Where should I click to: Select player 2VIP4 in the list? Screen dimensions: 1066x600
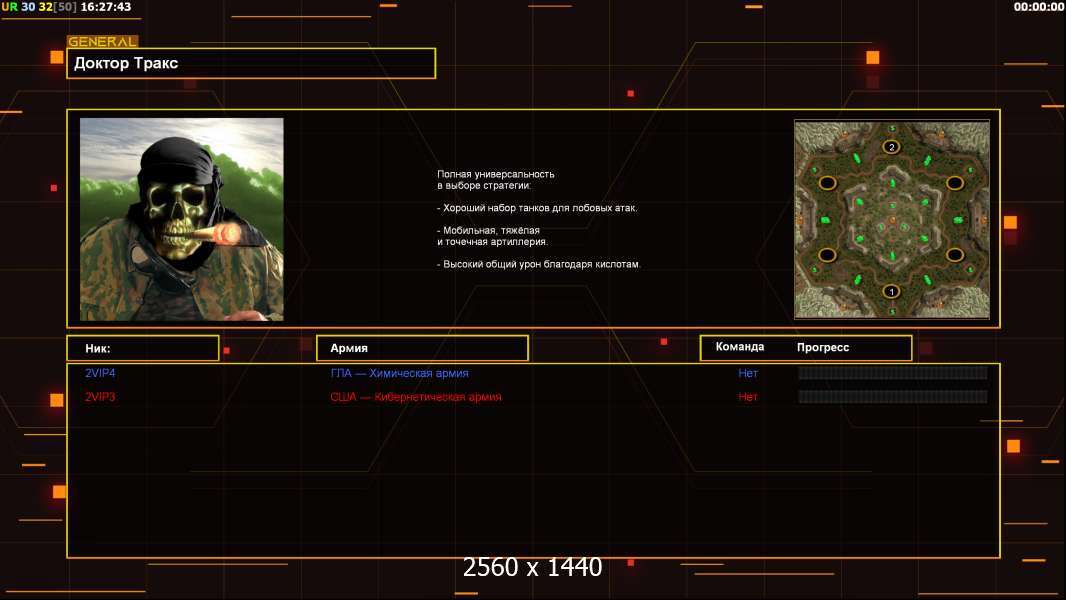tap(100, 373)
